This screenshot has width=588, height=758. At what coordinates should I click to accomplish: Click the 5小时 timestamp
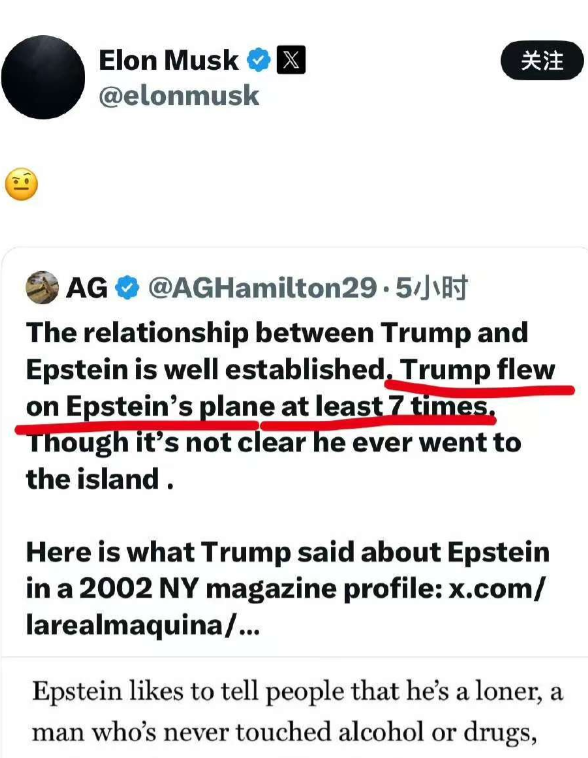pyautogui.click(x=431, y=288)
